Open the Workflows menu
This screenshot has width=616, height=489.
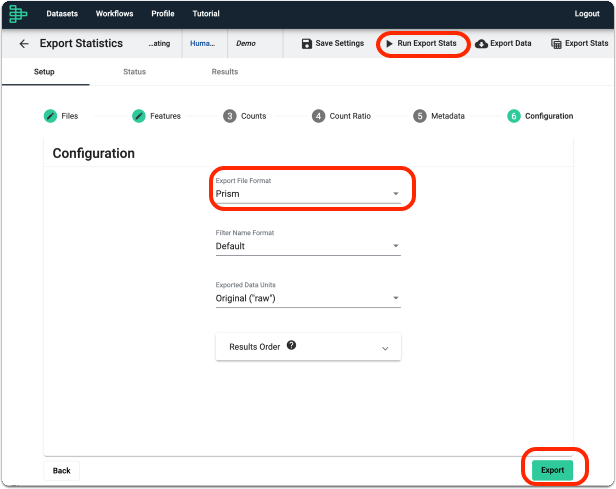114,14
